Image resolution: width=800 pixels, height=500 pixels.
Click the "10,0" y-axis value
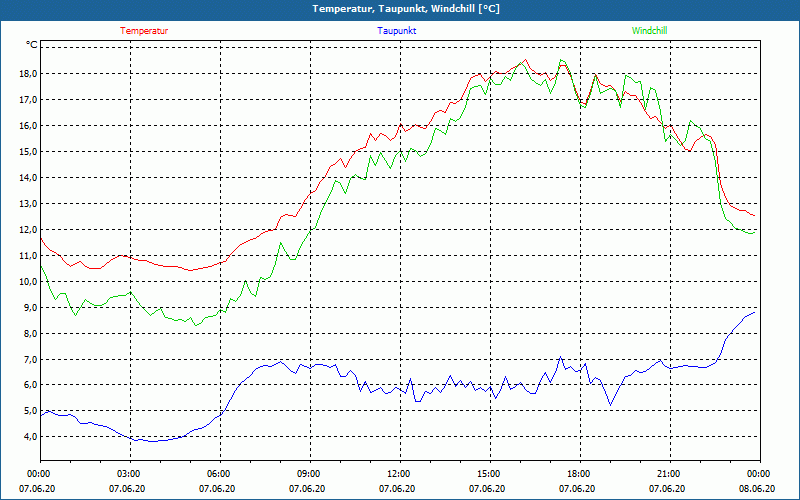coord(28,282)
